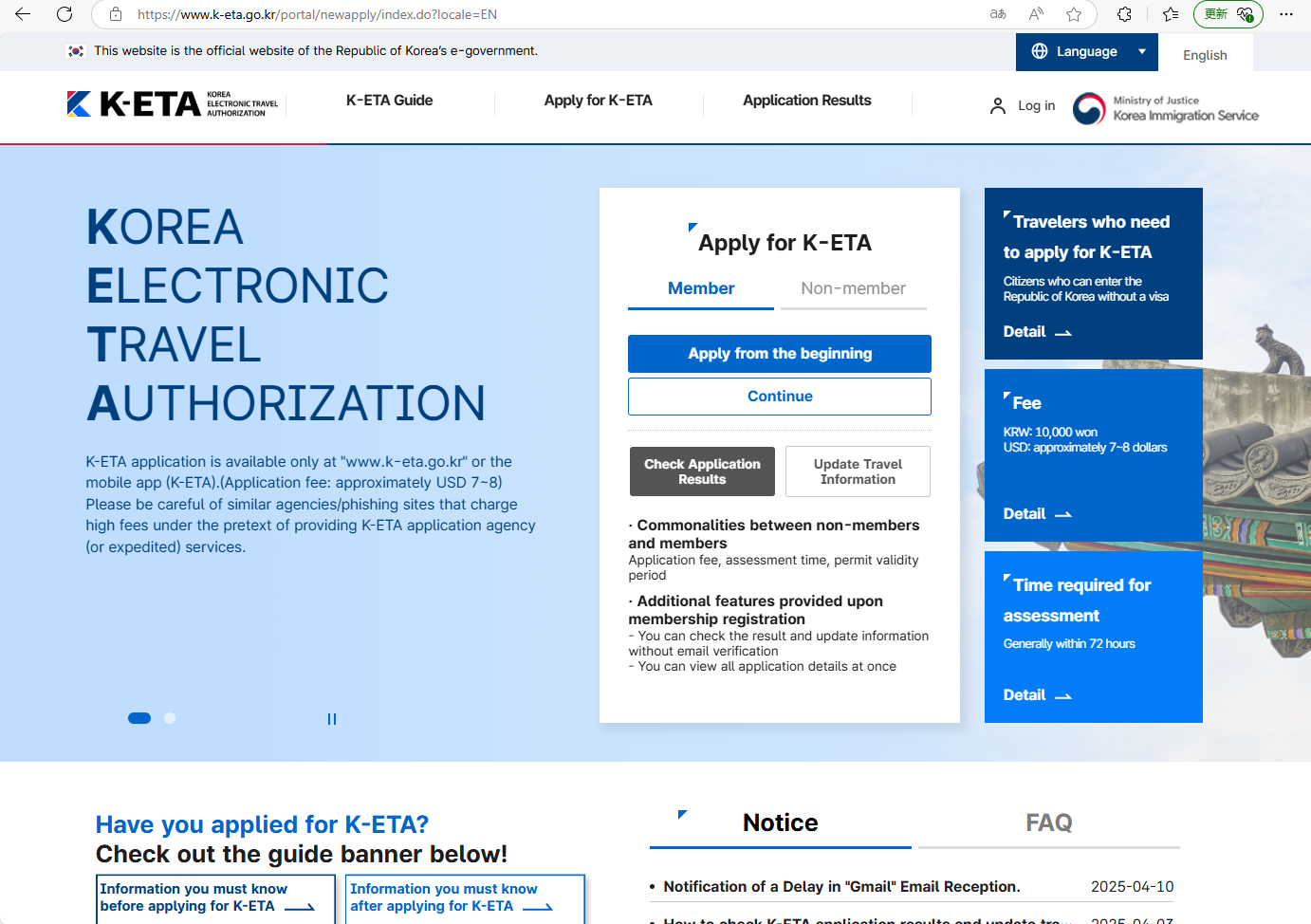1311x924 pixels.
Task: Expand the Language dropdown
Action: pyautogui.click(x=1087, y=52)
